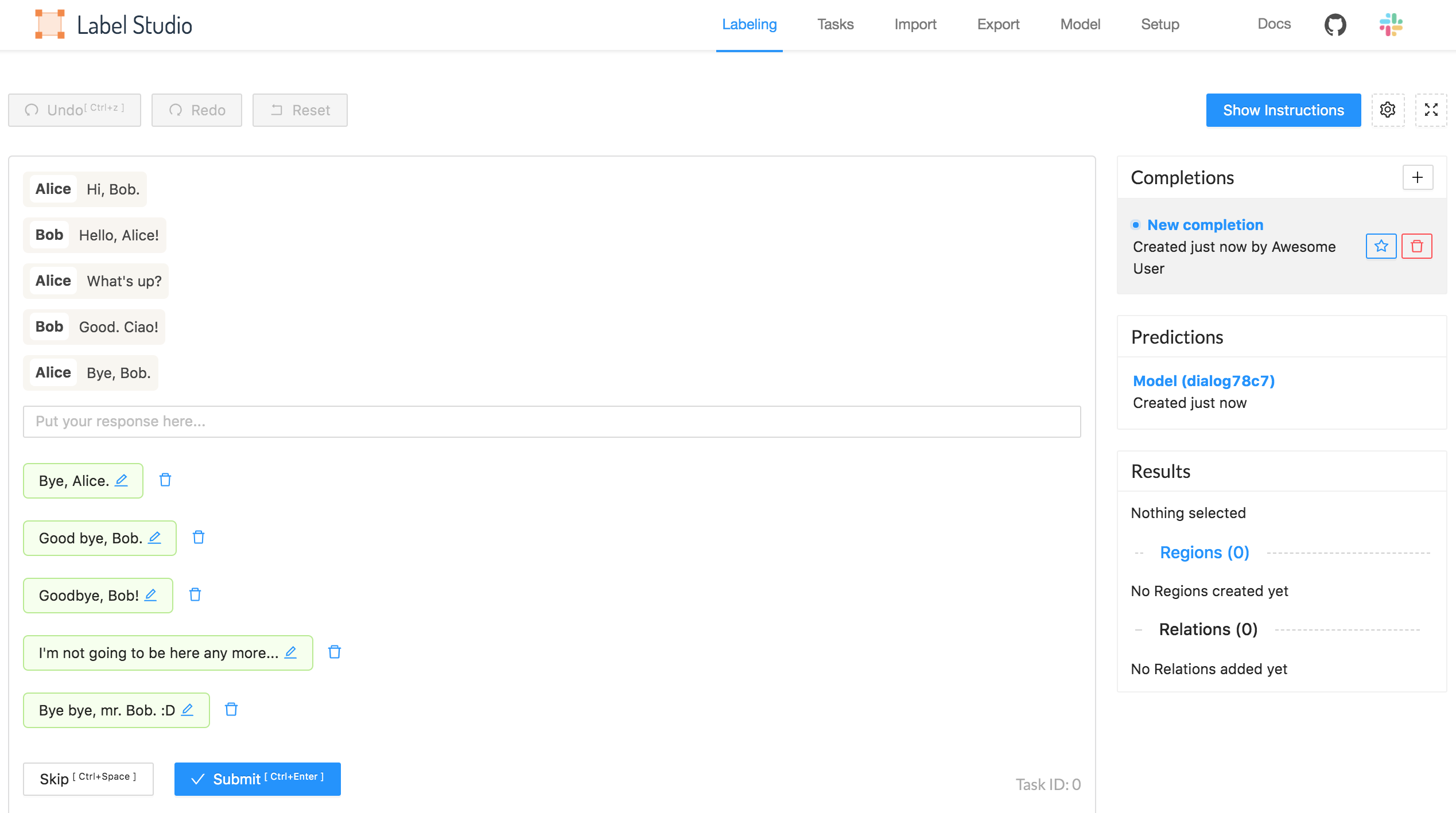Toggle fullscreen mode icon

(x=1431, y=110)
